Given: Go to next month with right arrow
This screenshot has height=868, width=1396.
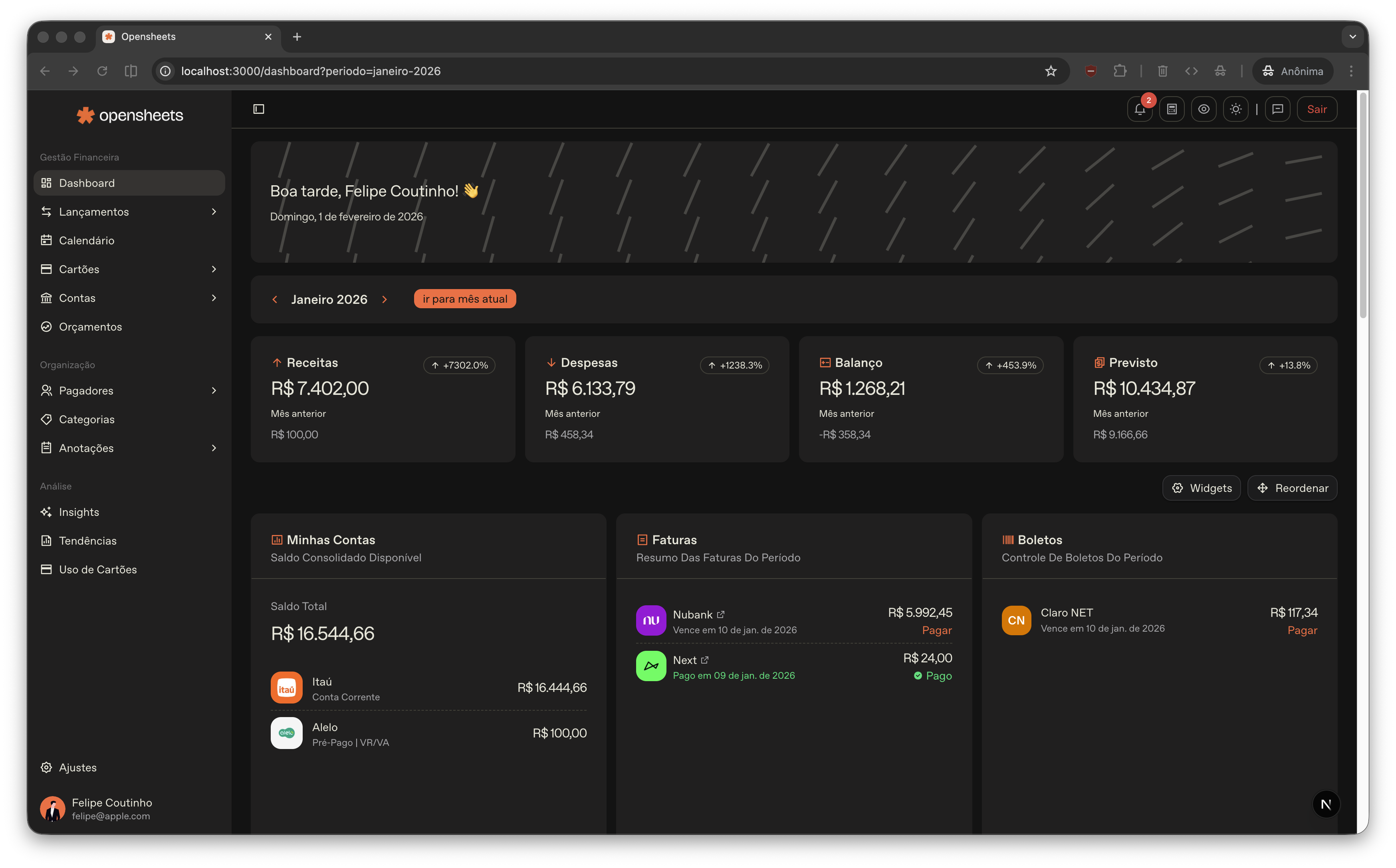Looking at the screenshot, I should click(x=385, y=300).
